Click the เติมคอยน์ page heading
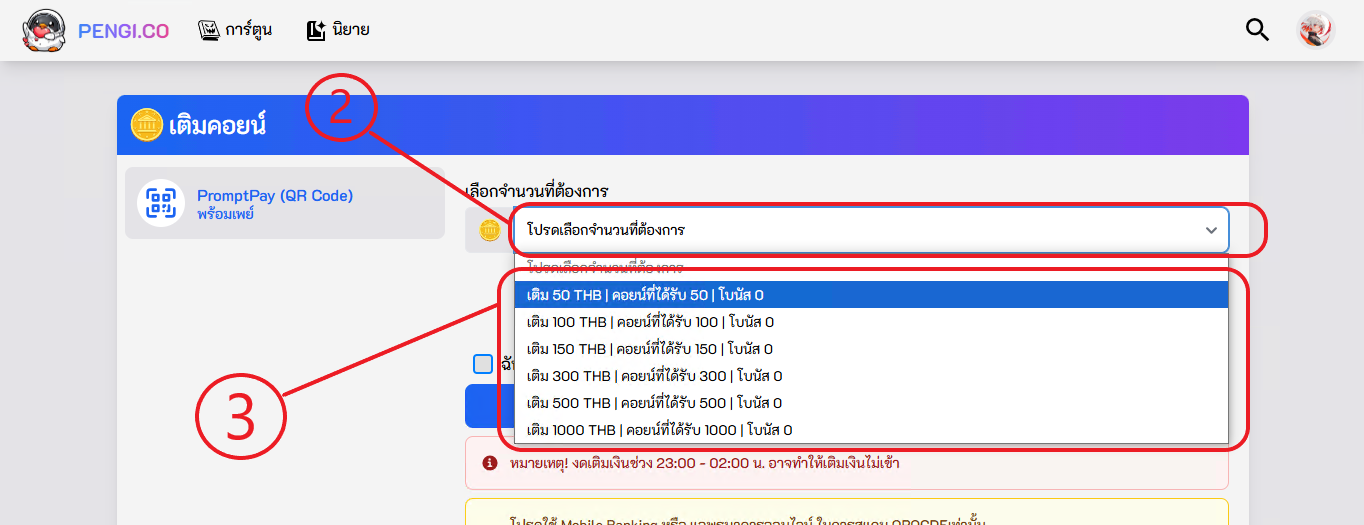The height and width of the screenshot is (525, 1364). click(218, 125)
